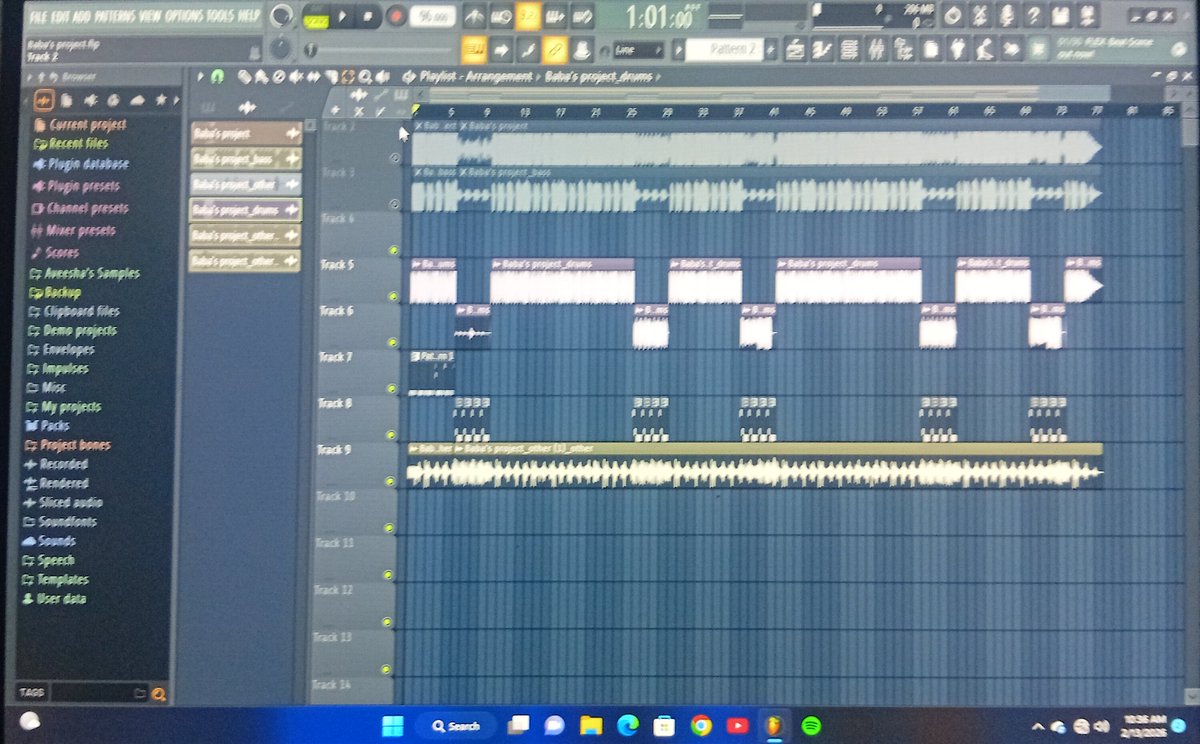
Task: Open Spotify from the Windows taskbar
Action: click(x=812, y=725)
